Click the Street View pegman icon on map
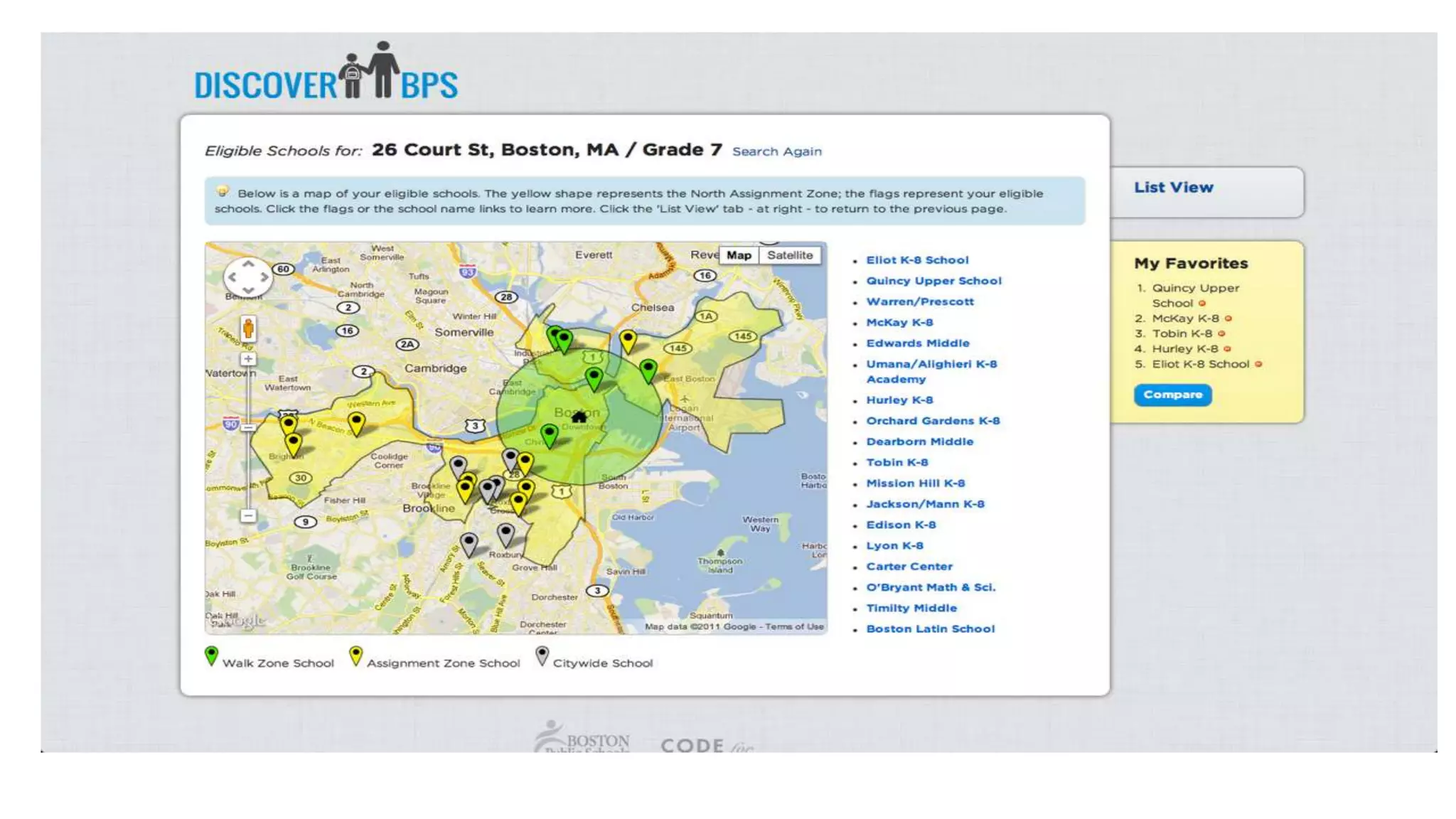Screen dimensions: 1456x819 [248, 328]
